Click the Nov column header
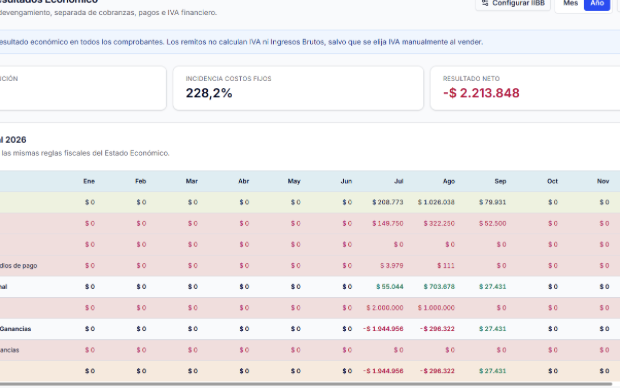The width and height of the screenshot is (620, 388). pyautogui.click(x=603, y=181)
